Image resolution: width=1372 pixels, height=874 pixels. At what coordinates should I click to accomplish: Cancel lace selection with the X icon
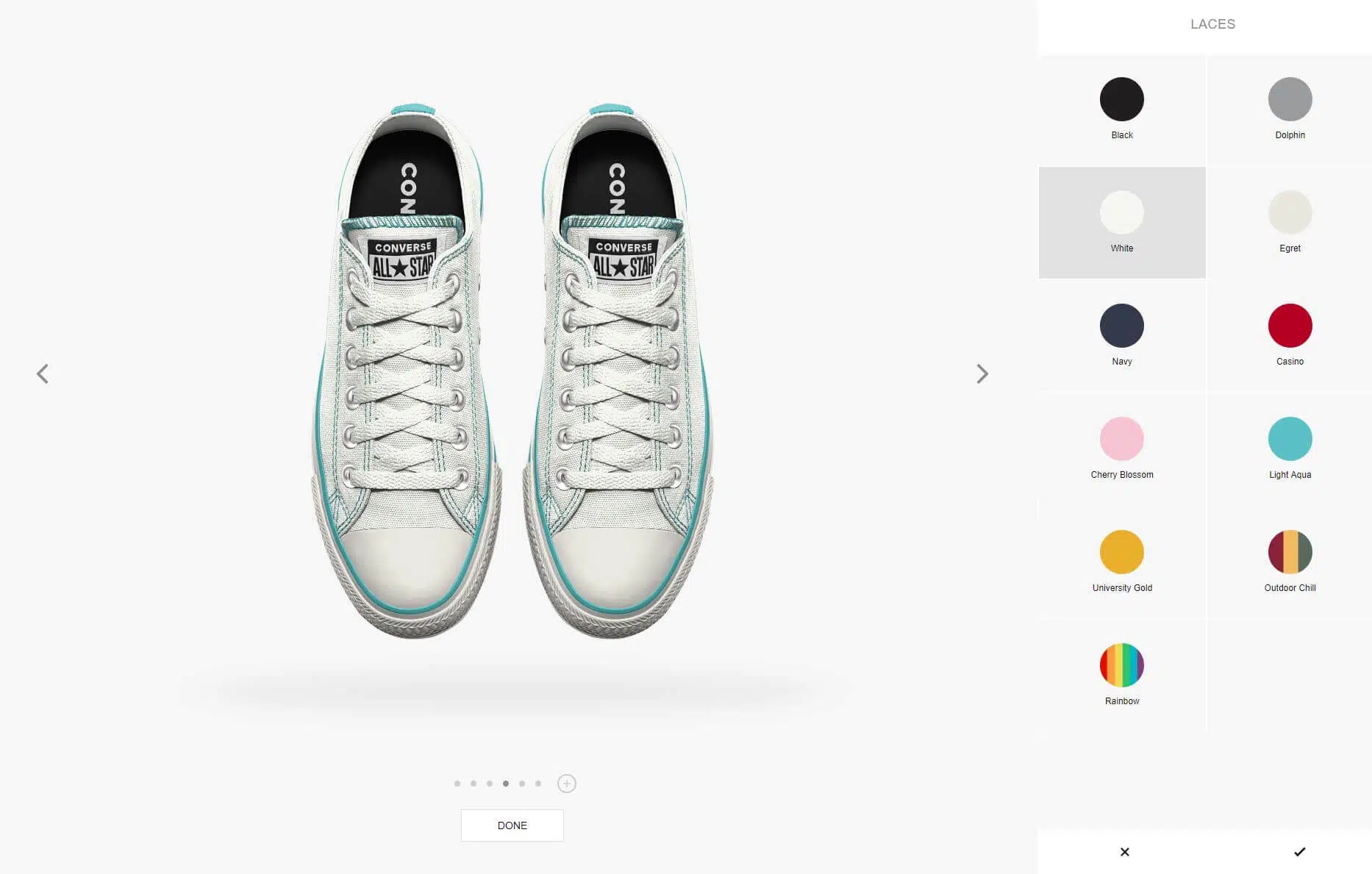click(1125, 852)
